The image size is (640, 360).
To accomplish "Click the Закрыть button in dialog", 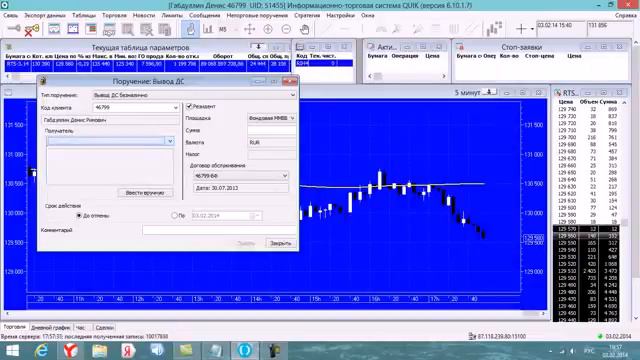I will [281, 243].
